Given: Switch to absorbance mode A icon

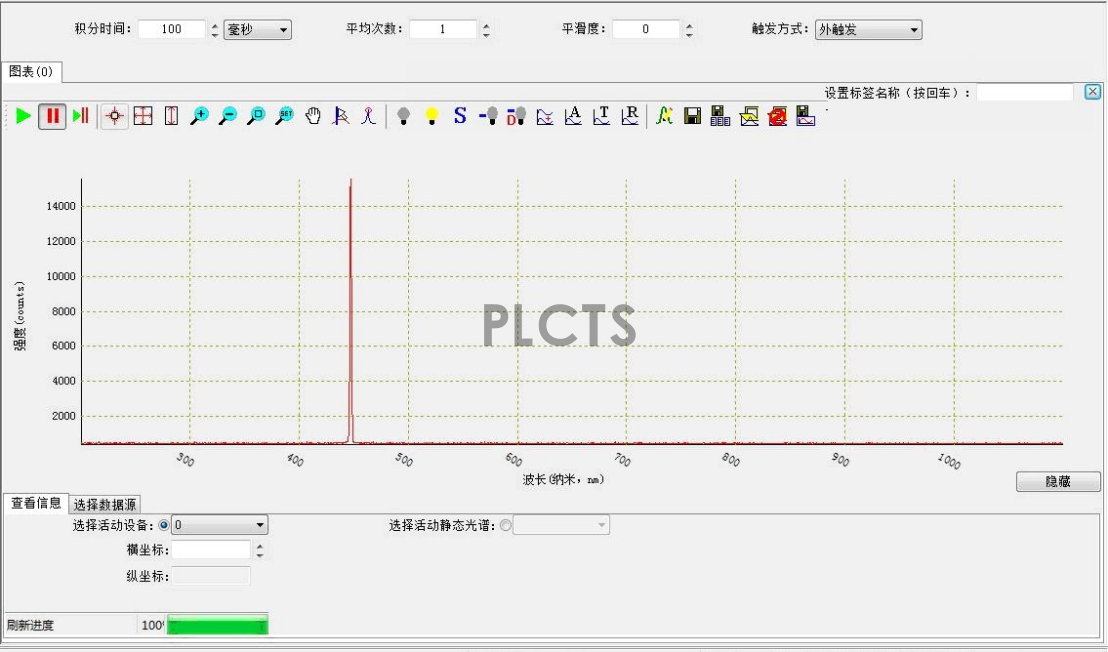Looking at the screenshot, I should (x=573, y=116).
